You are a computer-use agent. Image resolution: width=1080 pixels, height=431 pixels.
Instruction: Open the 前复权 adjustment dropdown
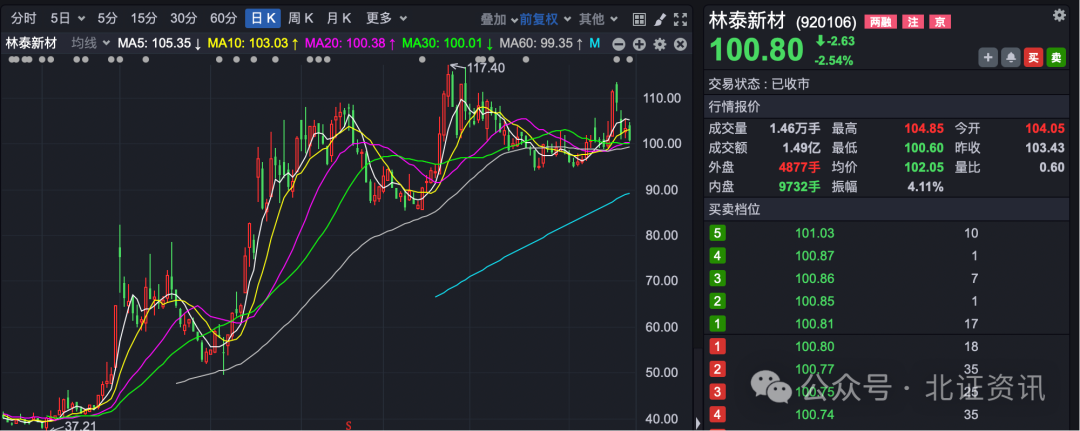tap(544, 19)
